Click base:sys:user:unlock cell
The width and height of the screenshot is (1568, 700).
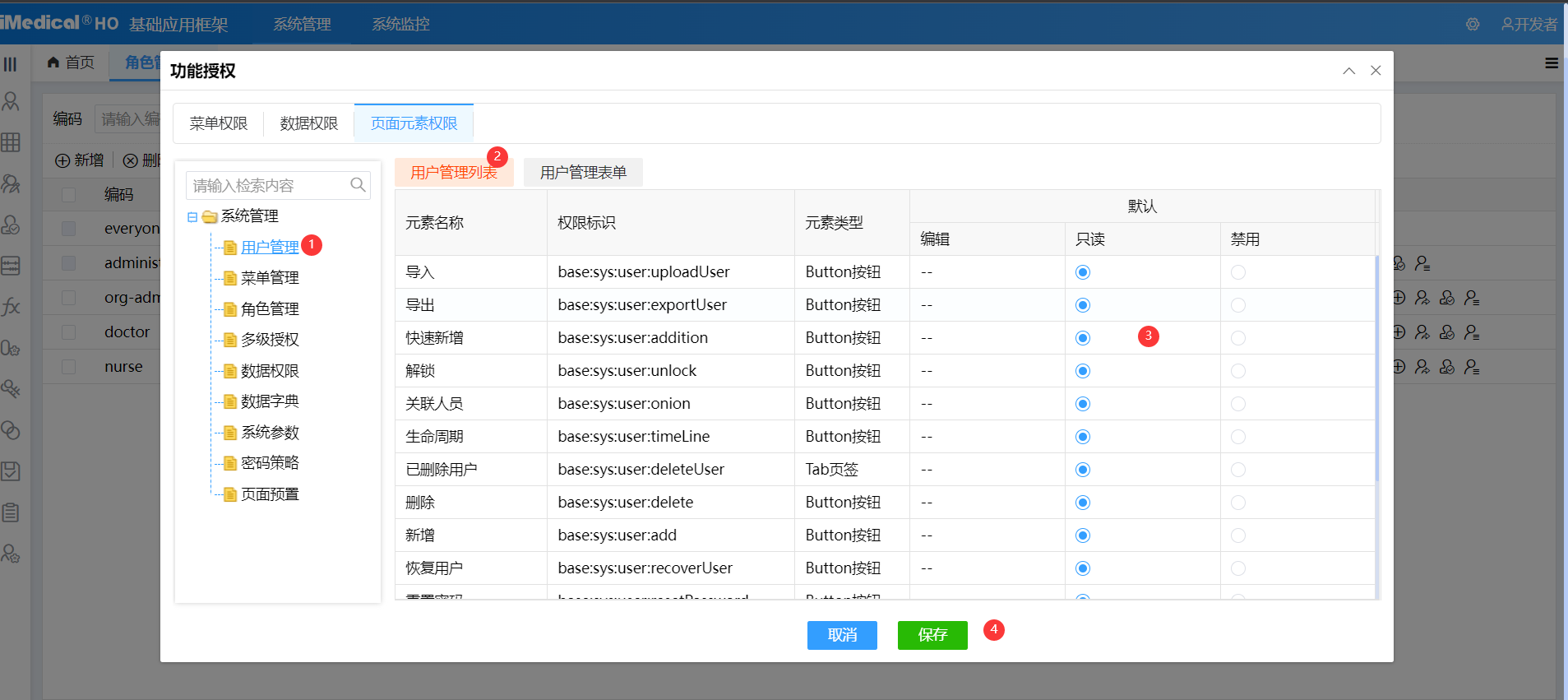(x=671, y=371)
